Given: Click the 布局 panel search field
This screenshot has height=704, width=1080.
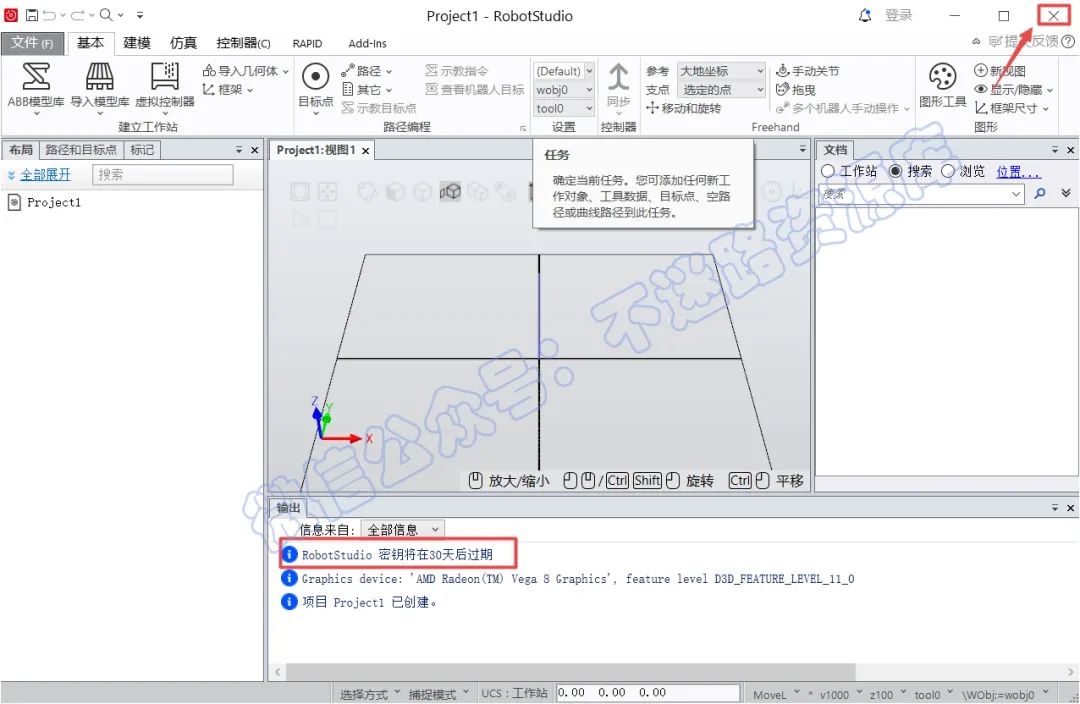Looking at the screenshot, I should pyautogui.click(x=163, y=174).
